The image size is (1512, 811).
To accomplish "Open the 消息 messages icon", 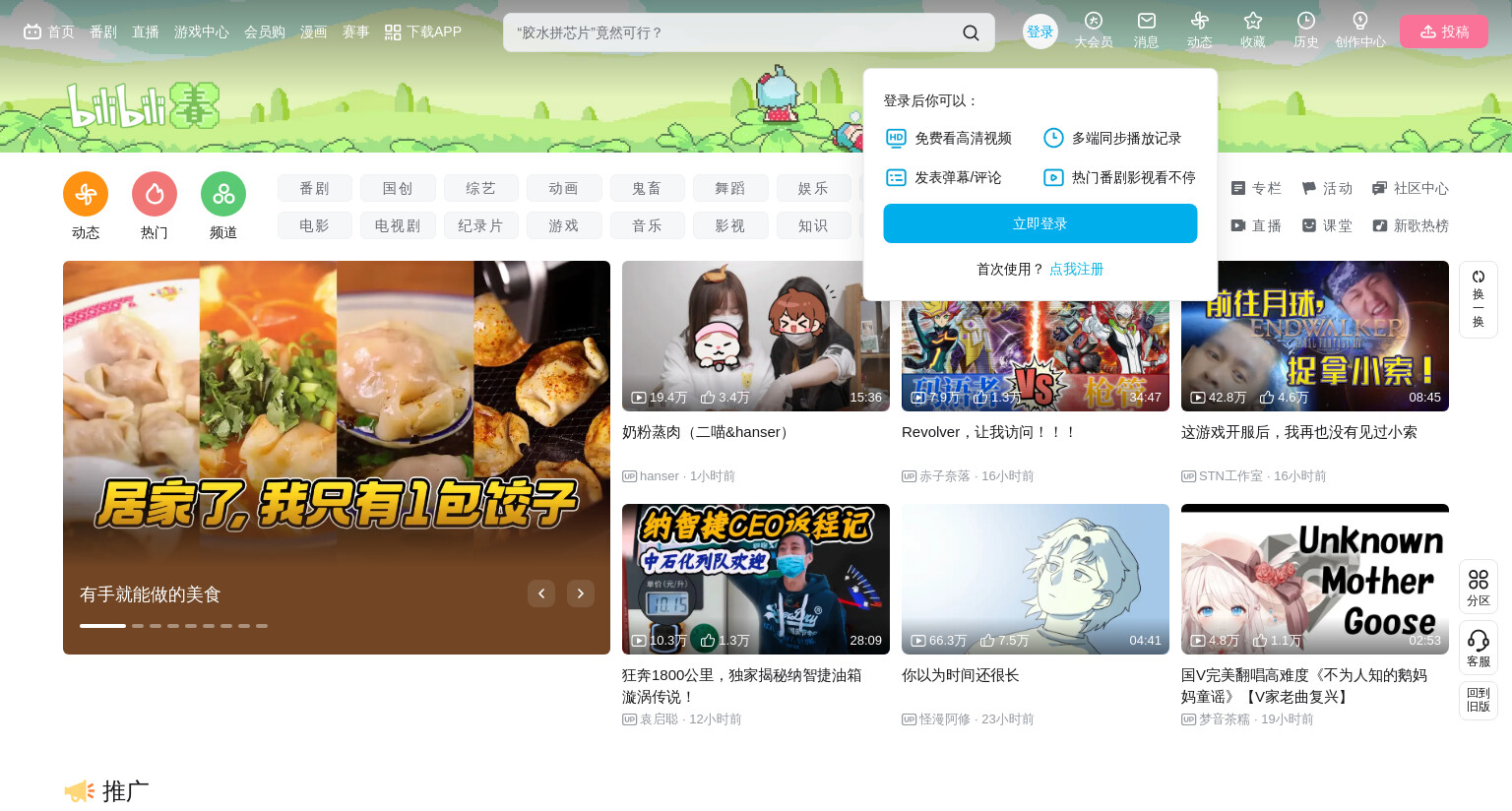I will (1146, 21).
